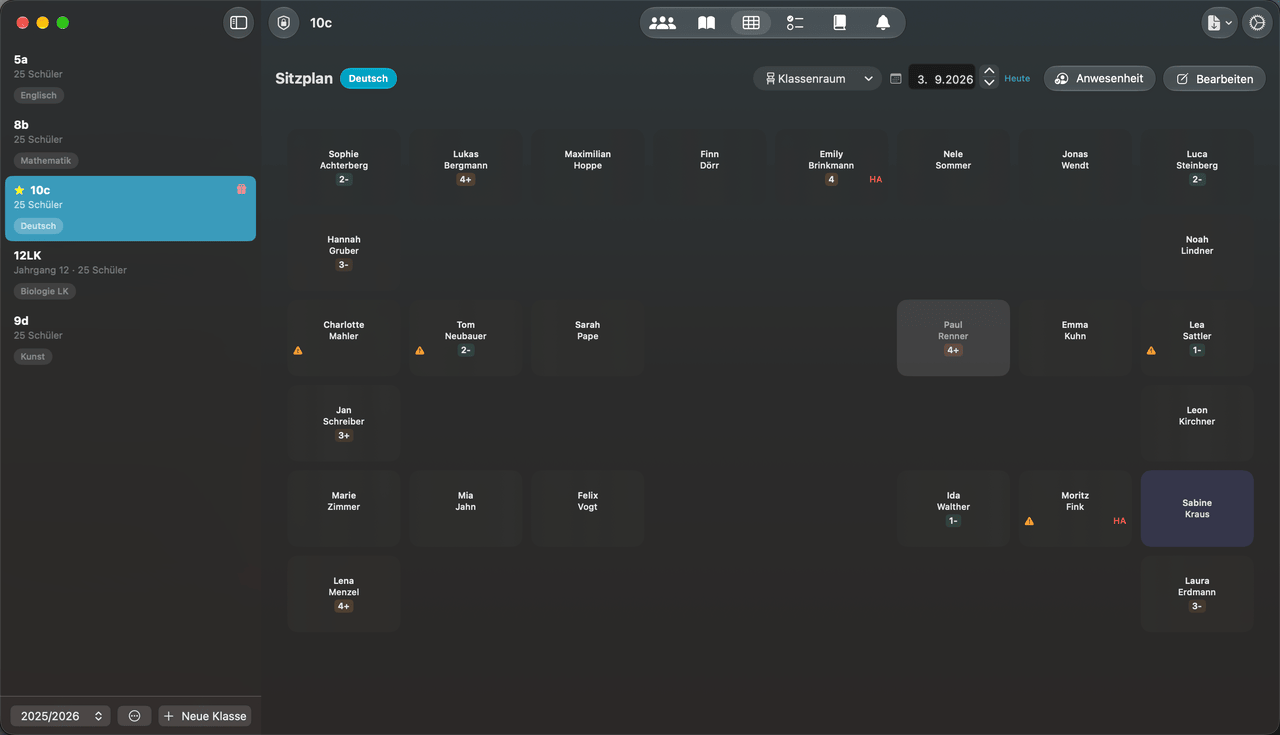Click the warning icon on Lea Sattler's seat
The width and height of the screenshot is (1280, 735).
tap(1151, 351)
